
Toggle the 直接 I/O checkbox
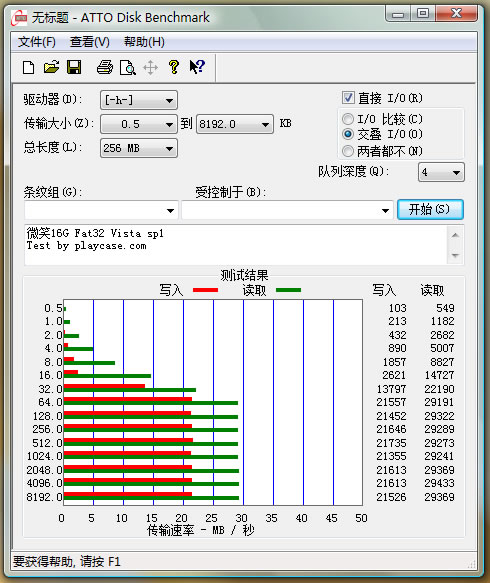click(x=348, y=98)
